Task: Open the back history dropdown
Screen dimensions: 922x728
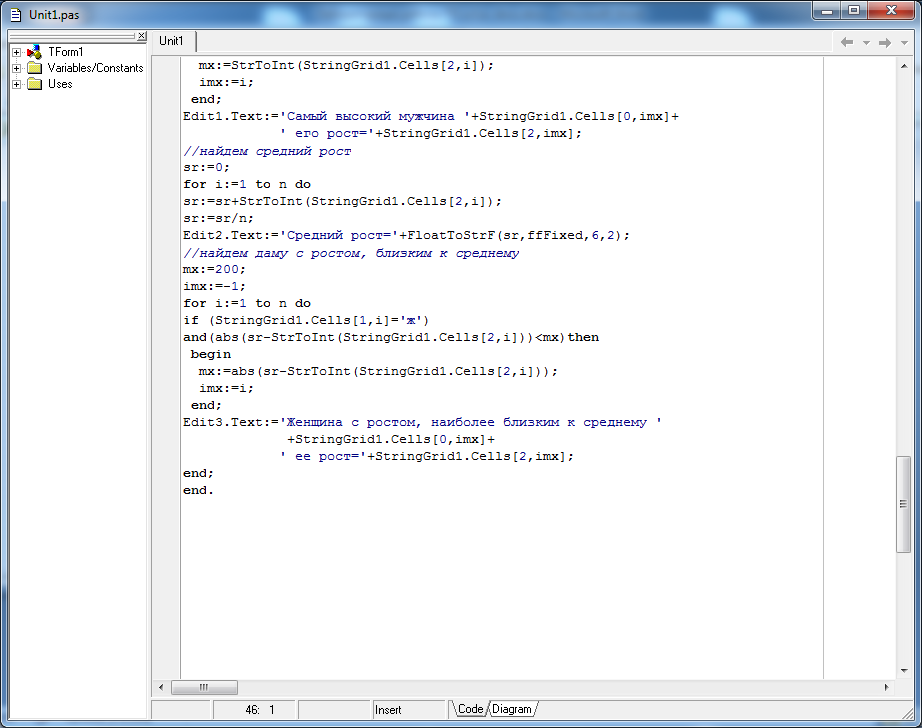Action: (866, 43)
